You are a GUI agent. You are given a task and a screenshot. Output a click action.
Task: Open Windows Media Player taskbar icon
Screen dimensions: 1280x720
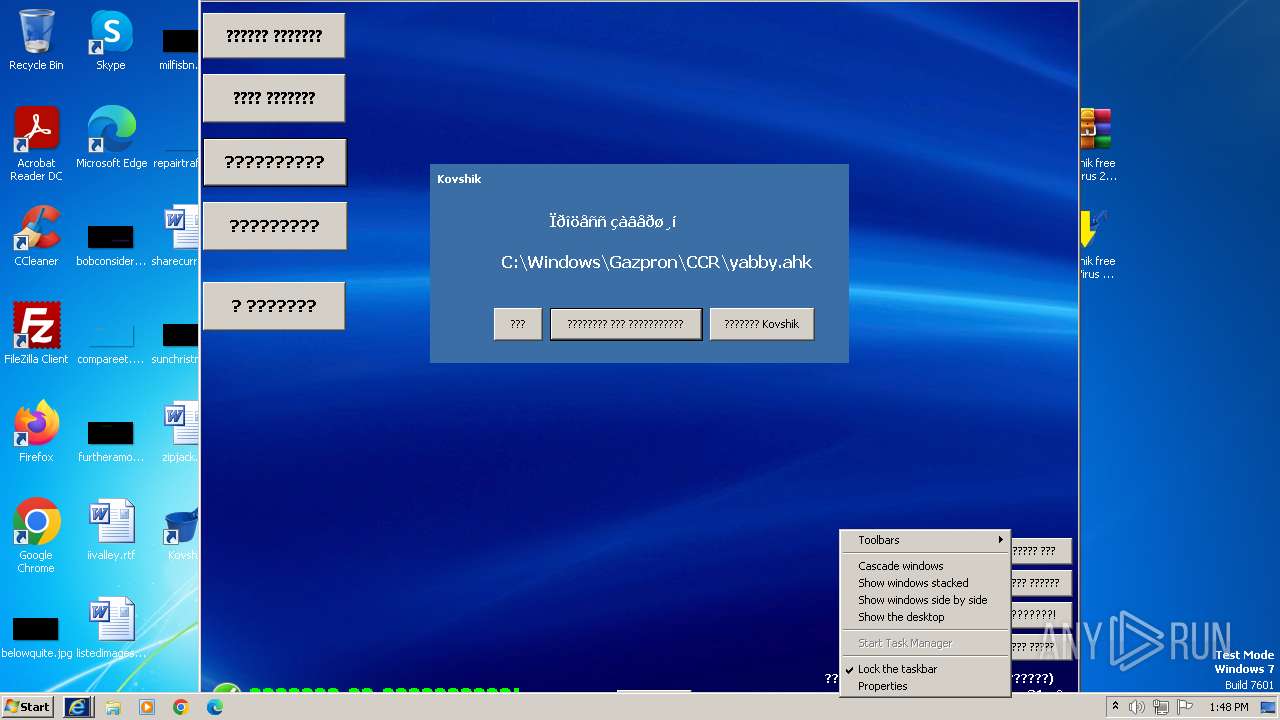pyautogui.click(x=147, y=707)
